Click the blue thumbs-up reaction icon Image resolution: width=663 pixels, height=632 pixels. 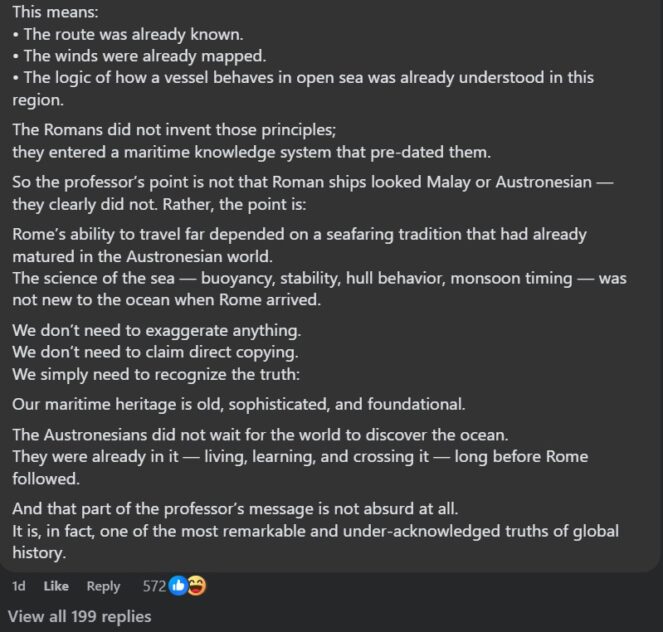178,586
